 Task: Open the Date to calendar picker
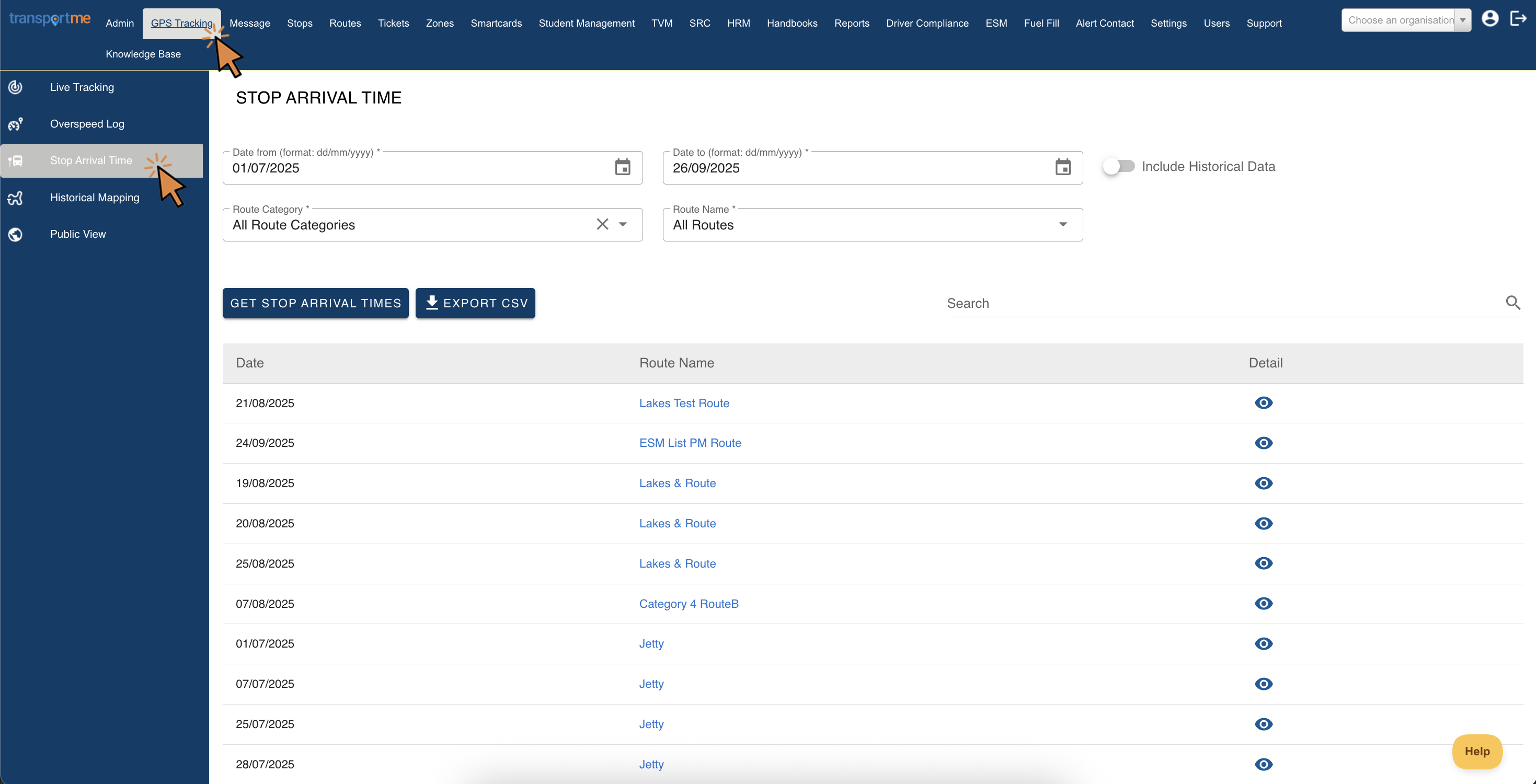click(x=1062, y=167)
